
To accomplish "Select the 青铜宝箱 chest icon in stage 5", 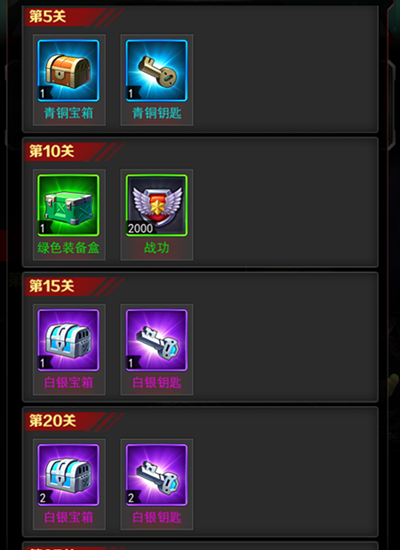I will pos(68,71).
